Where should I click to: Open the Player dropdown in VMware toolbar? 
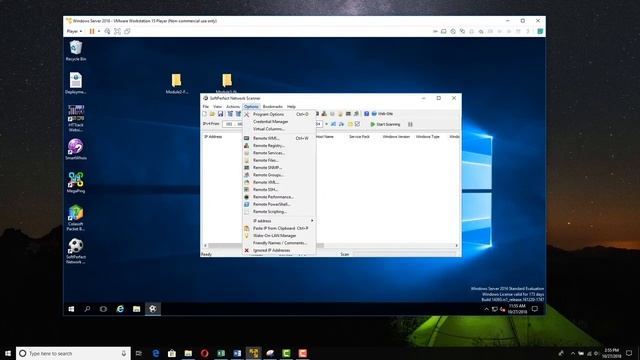[74, 31]
